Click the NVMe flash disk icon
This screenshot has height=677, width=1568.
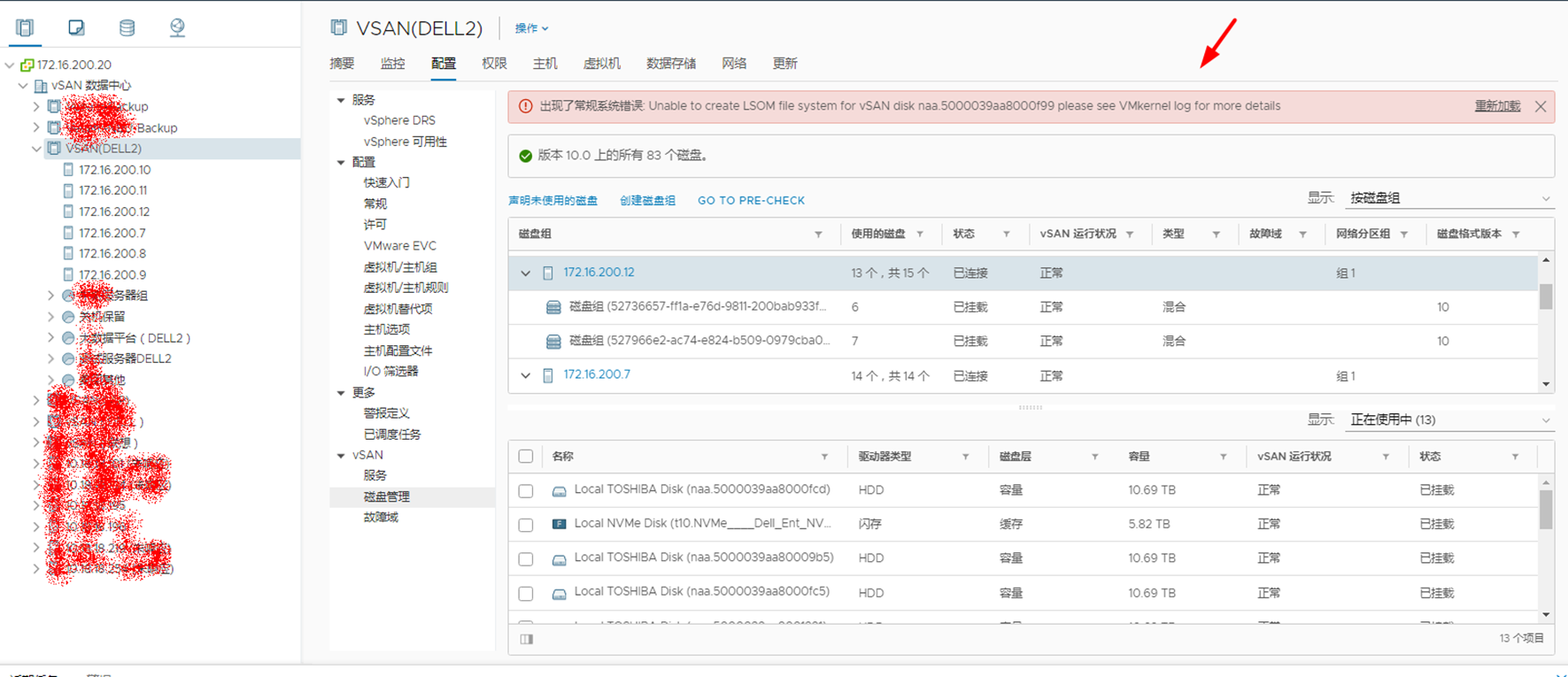coord(559,524)
